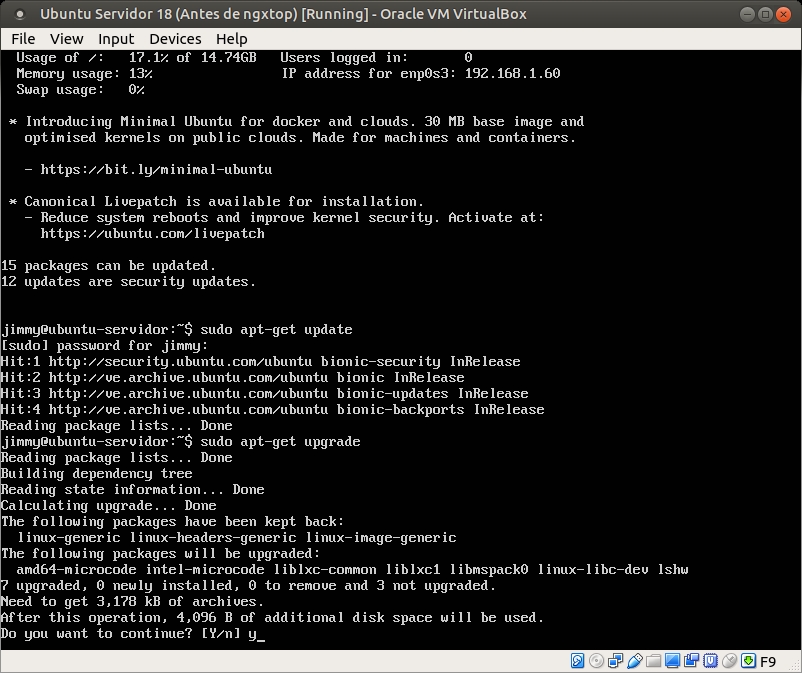The width and height of the screenshot is (802, 673).
Task: Click the green arrow keyboard capture icon
Action: coord(747,661)
